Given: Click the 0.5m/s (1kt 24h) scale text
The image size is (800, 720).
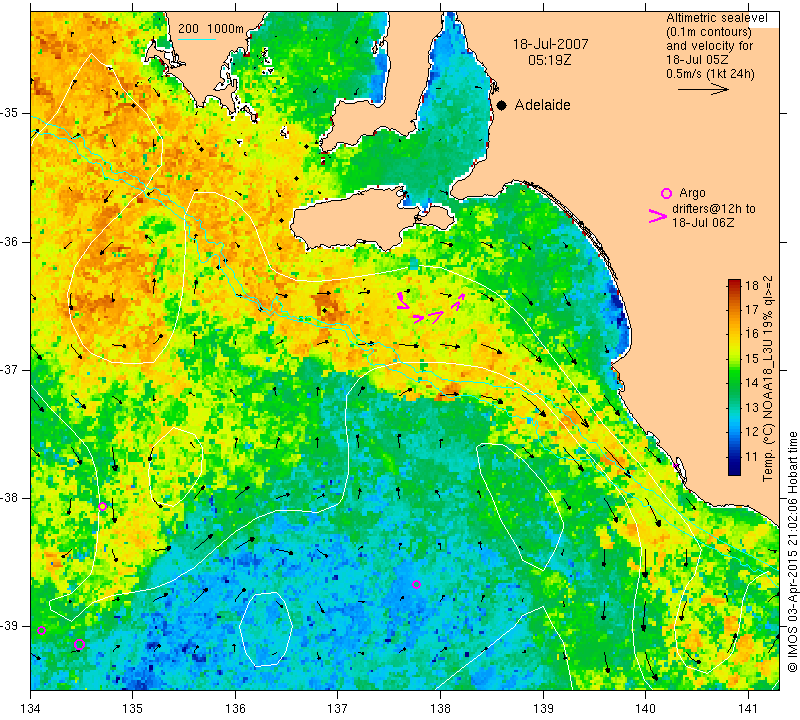Looking at the screenshot, I should (x=710, y=73).
